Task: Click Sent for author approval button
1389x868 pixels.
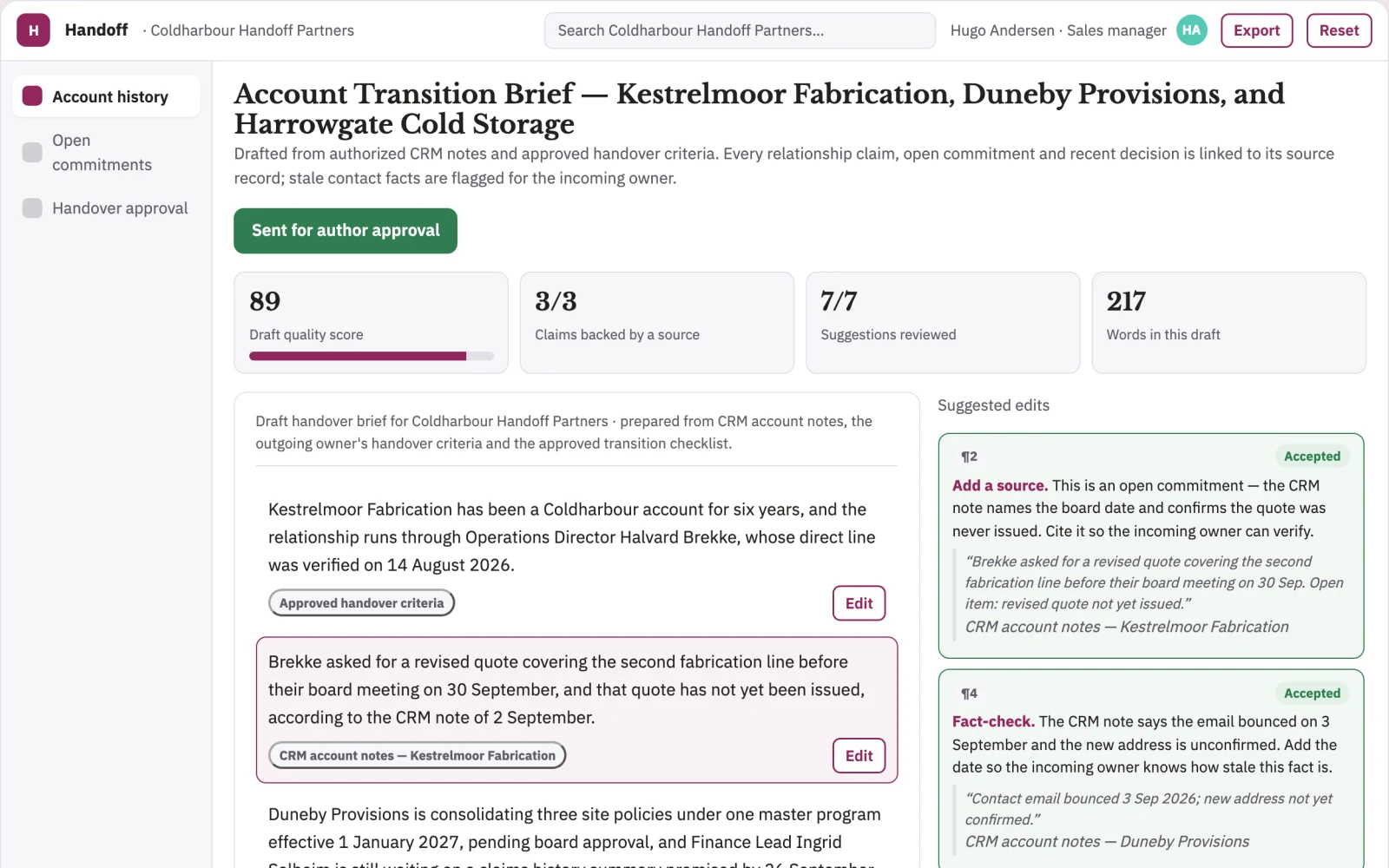Action: click(x=346, y=231)
